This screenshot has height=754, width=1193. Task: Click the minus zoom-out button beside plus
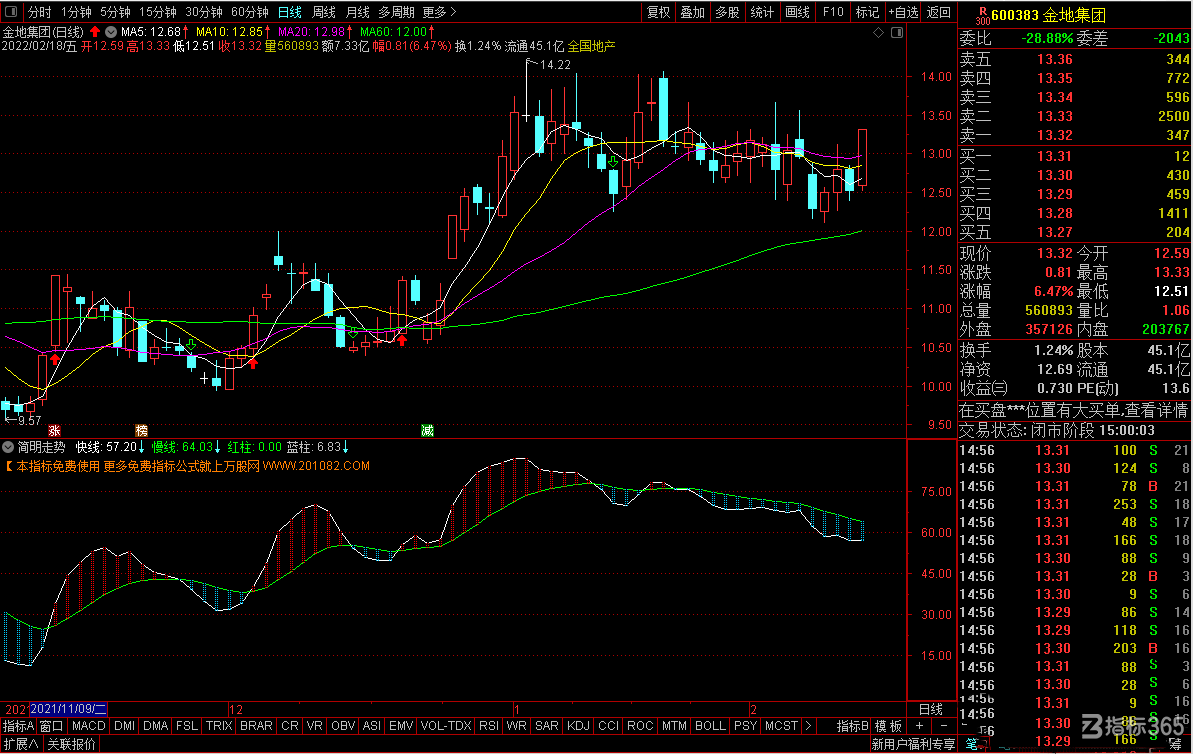tap(944, 726)
